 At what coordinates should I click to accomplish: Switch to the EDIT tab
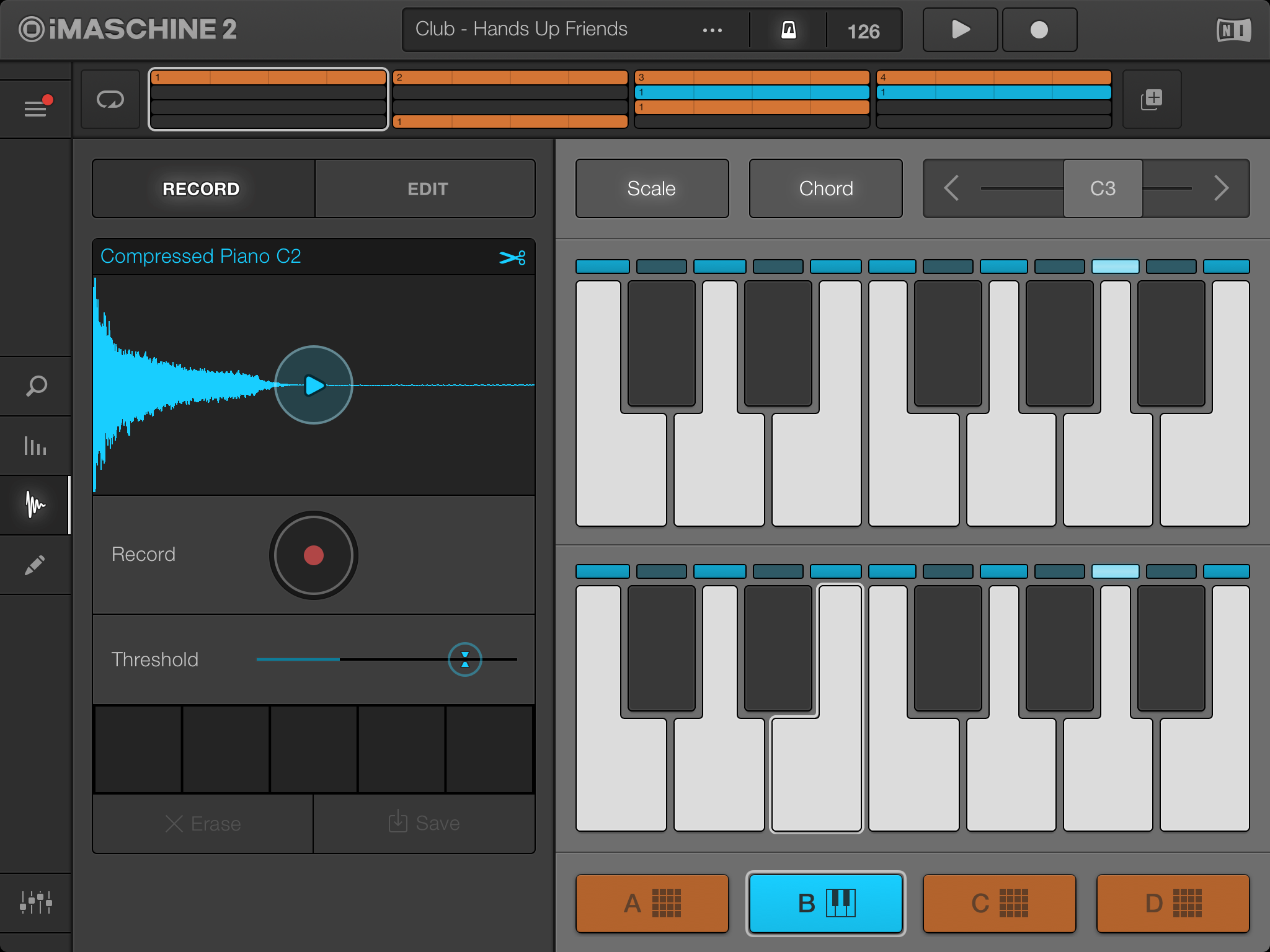426,188
